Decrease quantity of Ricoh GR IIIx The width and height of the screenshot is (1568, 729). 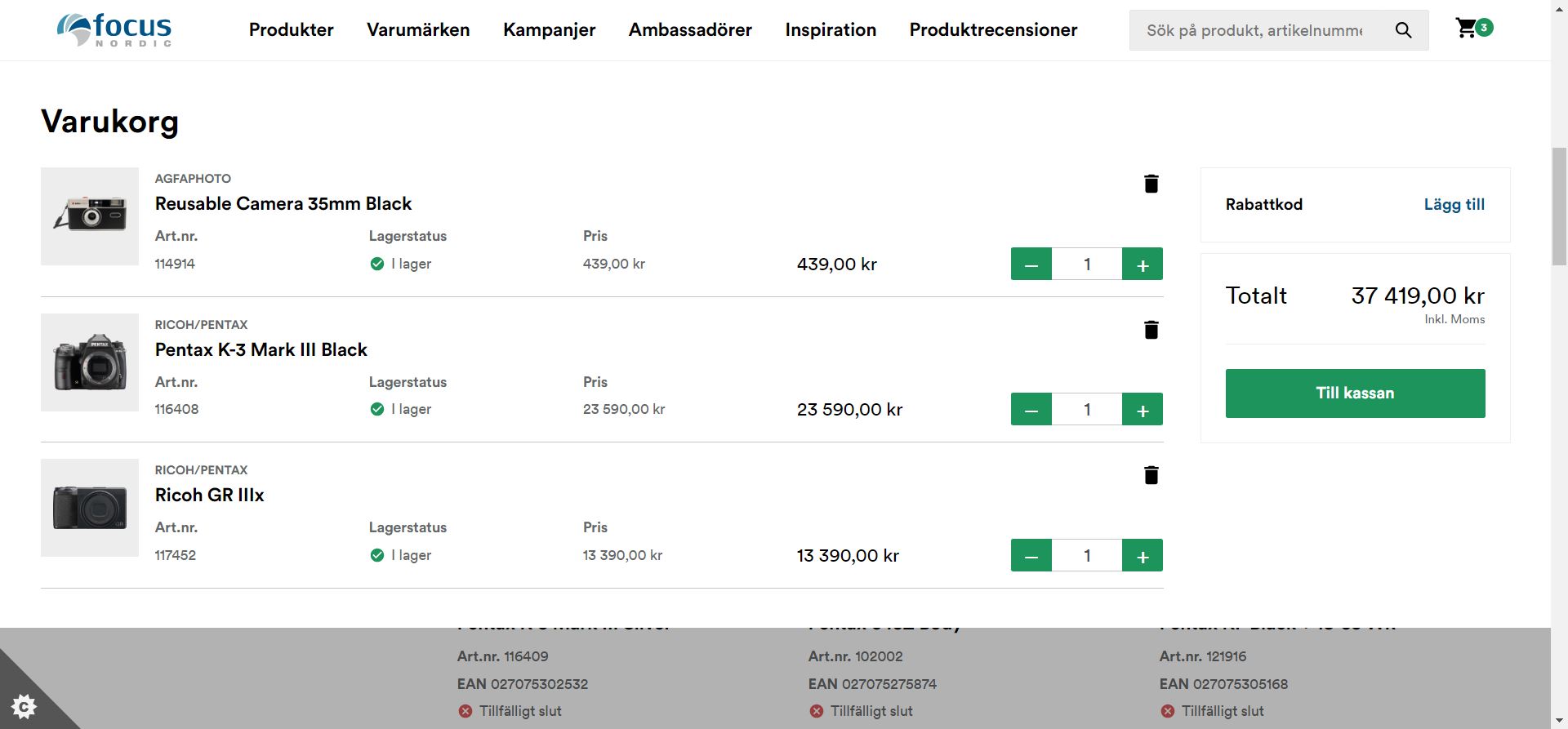[x=1031, y=555]
